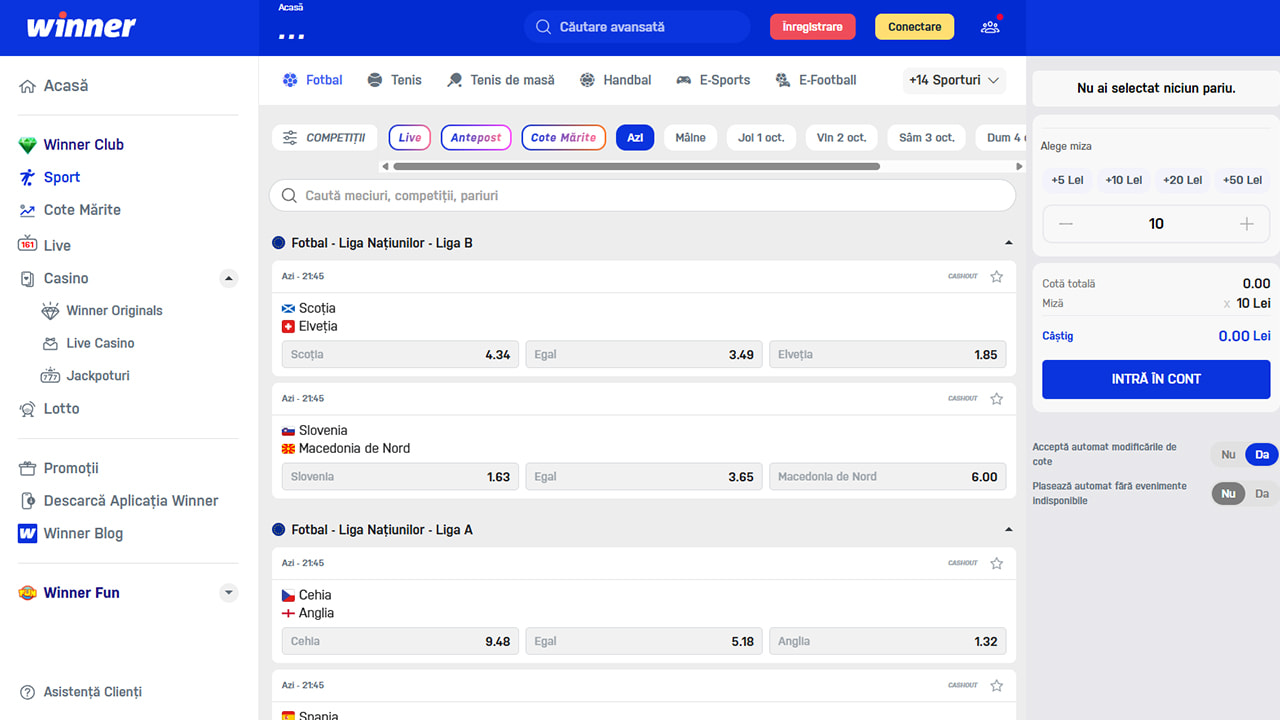Screen dimensions: 1280x720
Task: Click the Conectare button
Action: point(914,27)
